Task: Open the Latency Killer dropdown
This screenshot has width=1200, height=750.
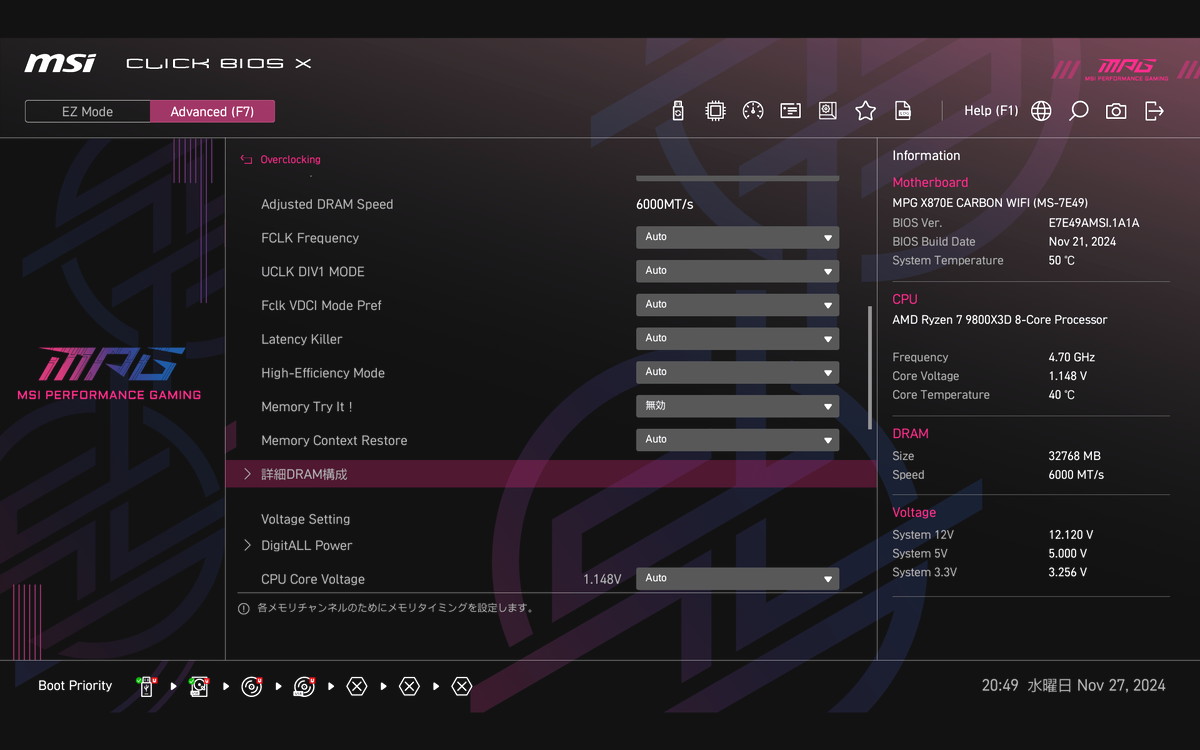Action: [x=737, y=339]
